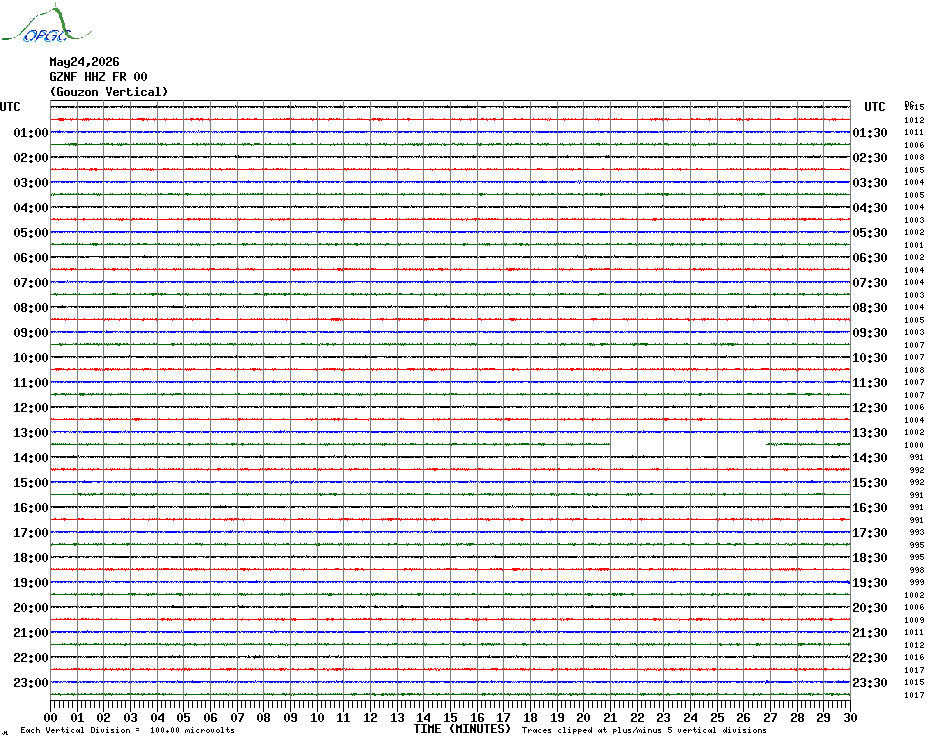Click the 13:00 UTC row label
The width and height of the screenshot is (930, 744).
click(31, 433)
